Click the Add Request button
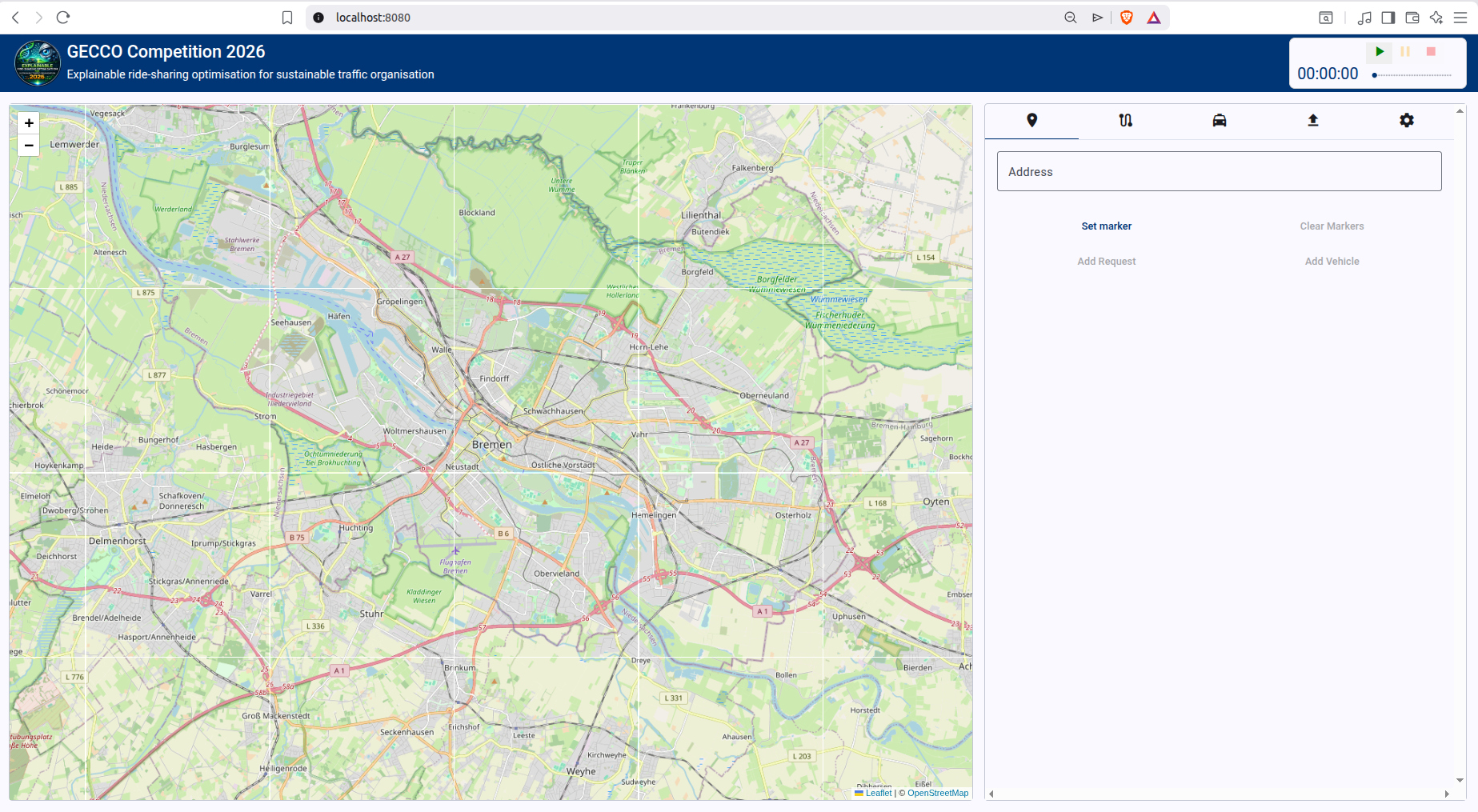 tap(1106, 262)
